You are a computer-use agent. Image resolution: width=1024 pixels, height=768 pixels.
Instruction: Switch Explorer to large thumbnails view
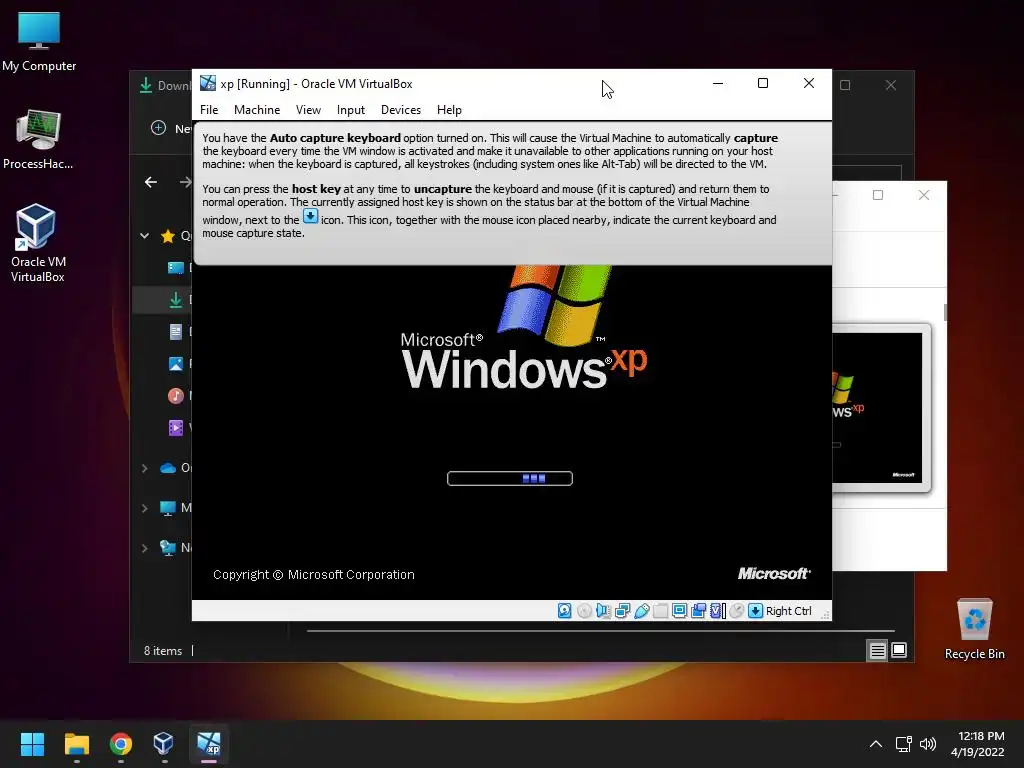[x=899, y=650]
